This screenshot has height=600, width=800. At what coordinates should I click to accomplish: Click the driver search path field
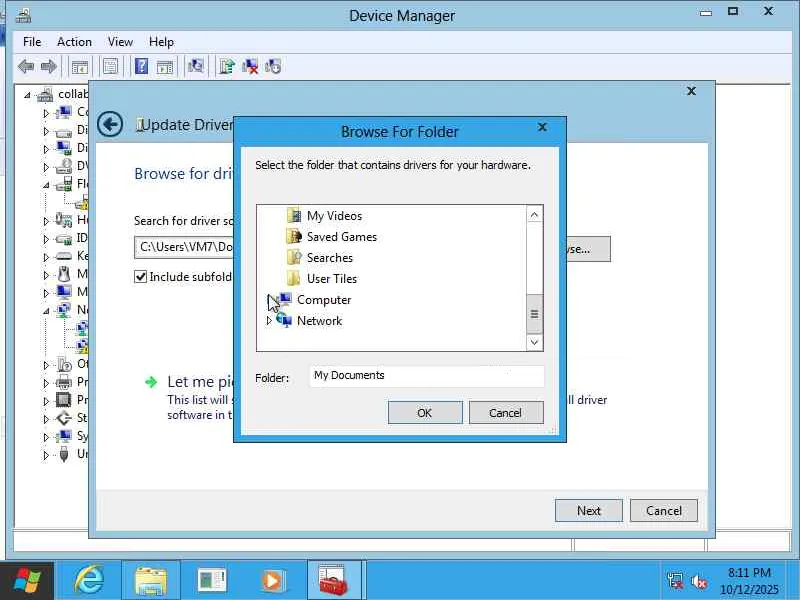pos(184,247)
